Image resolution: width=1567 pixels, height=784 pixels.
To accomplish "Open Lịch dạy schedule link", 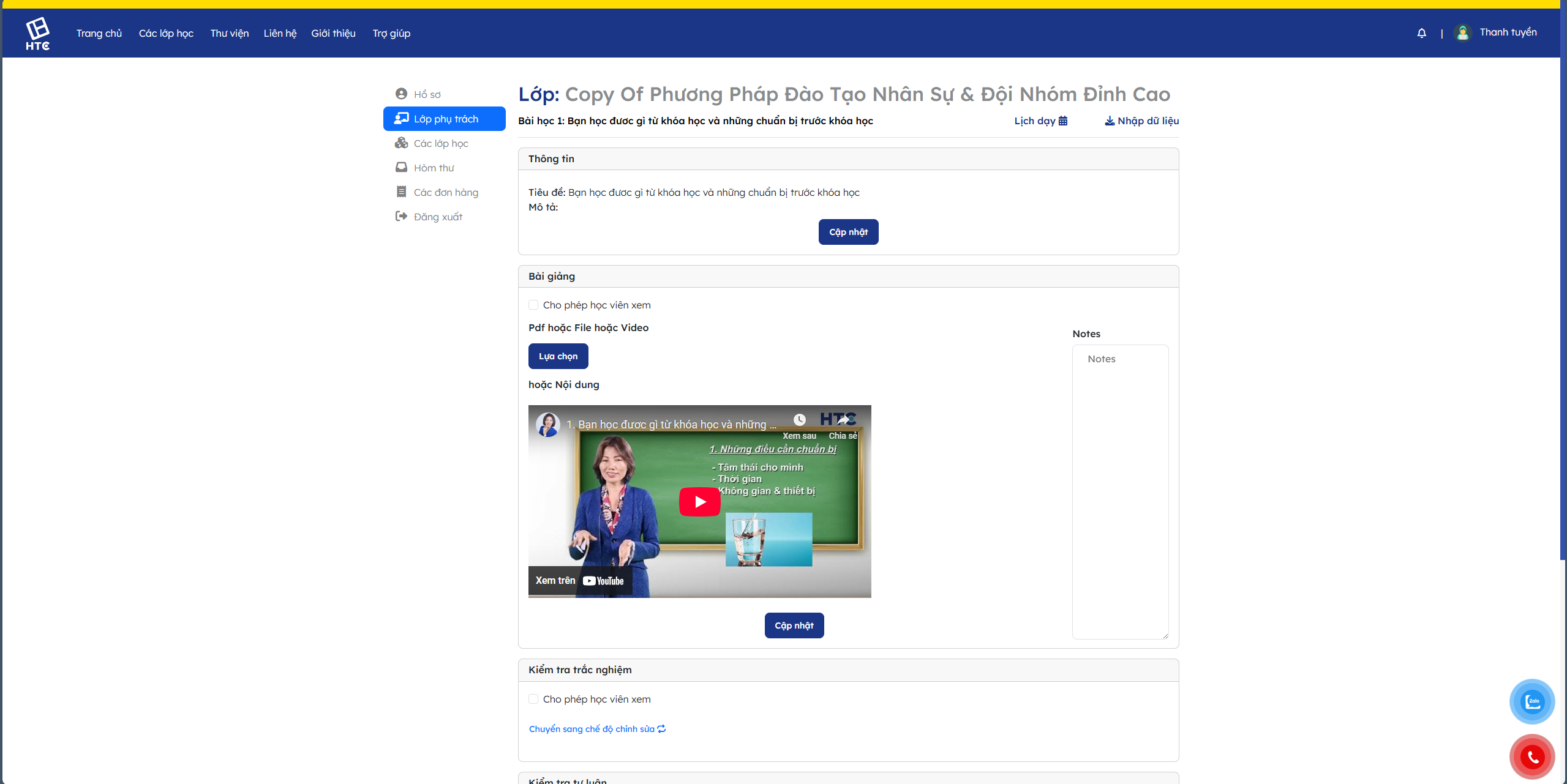I will (x=1040, y=121).
